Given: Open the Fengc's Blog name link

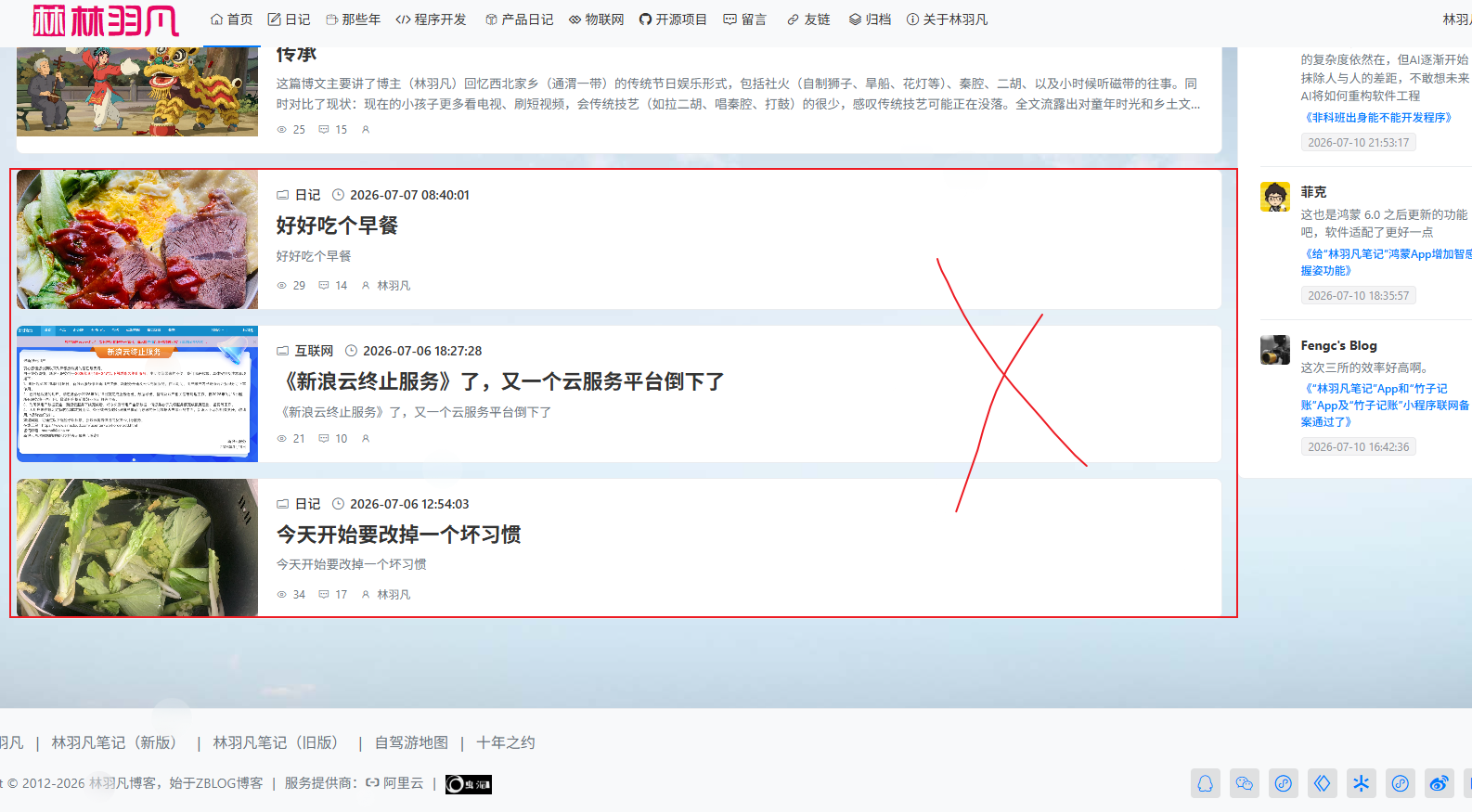Looking at the screenshot, I should pyautogui.click(x=1338, y=345).
